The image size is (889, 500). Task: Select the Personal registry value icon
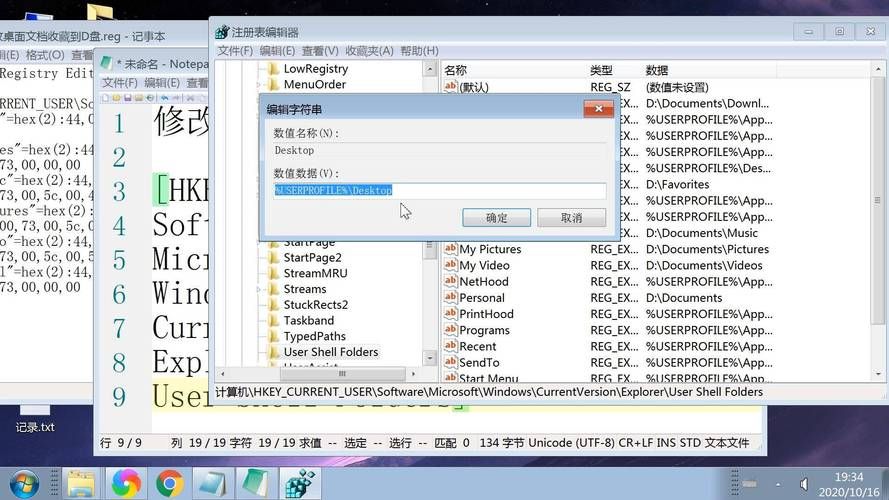click(x=451, y=297)
